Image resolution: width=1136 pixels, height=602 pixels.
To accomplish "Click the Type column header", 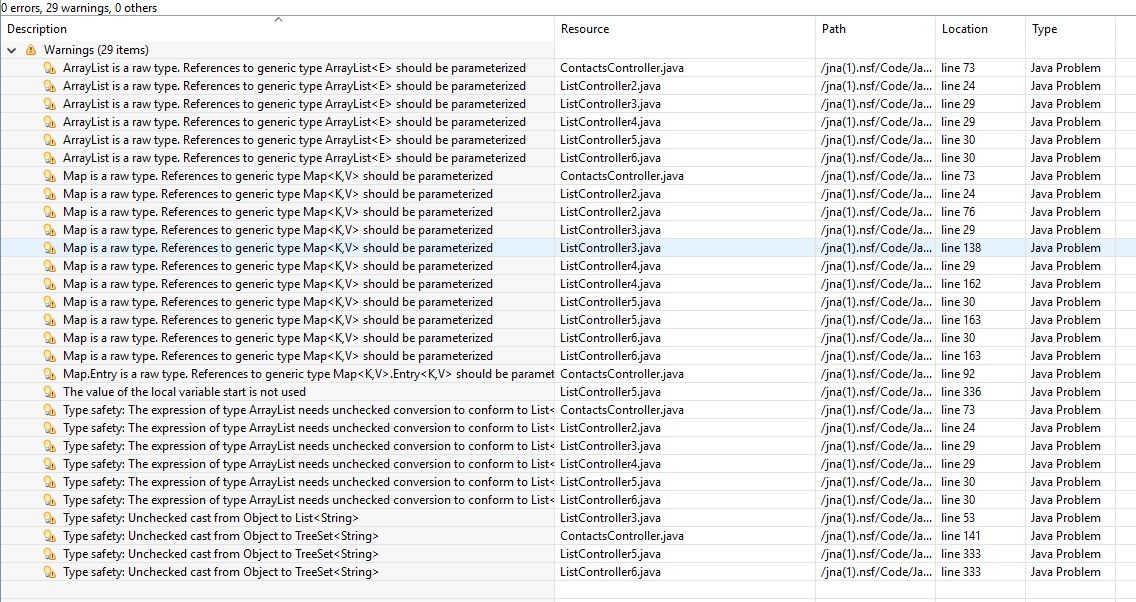I will [1044, 29].
